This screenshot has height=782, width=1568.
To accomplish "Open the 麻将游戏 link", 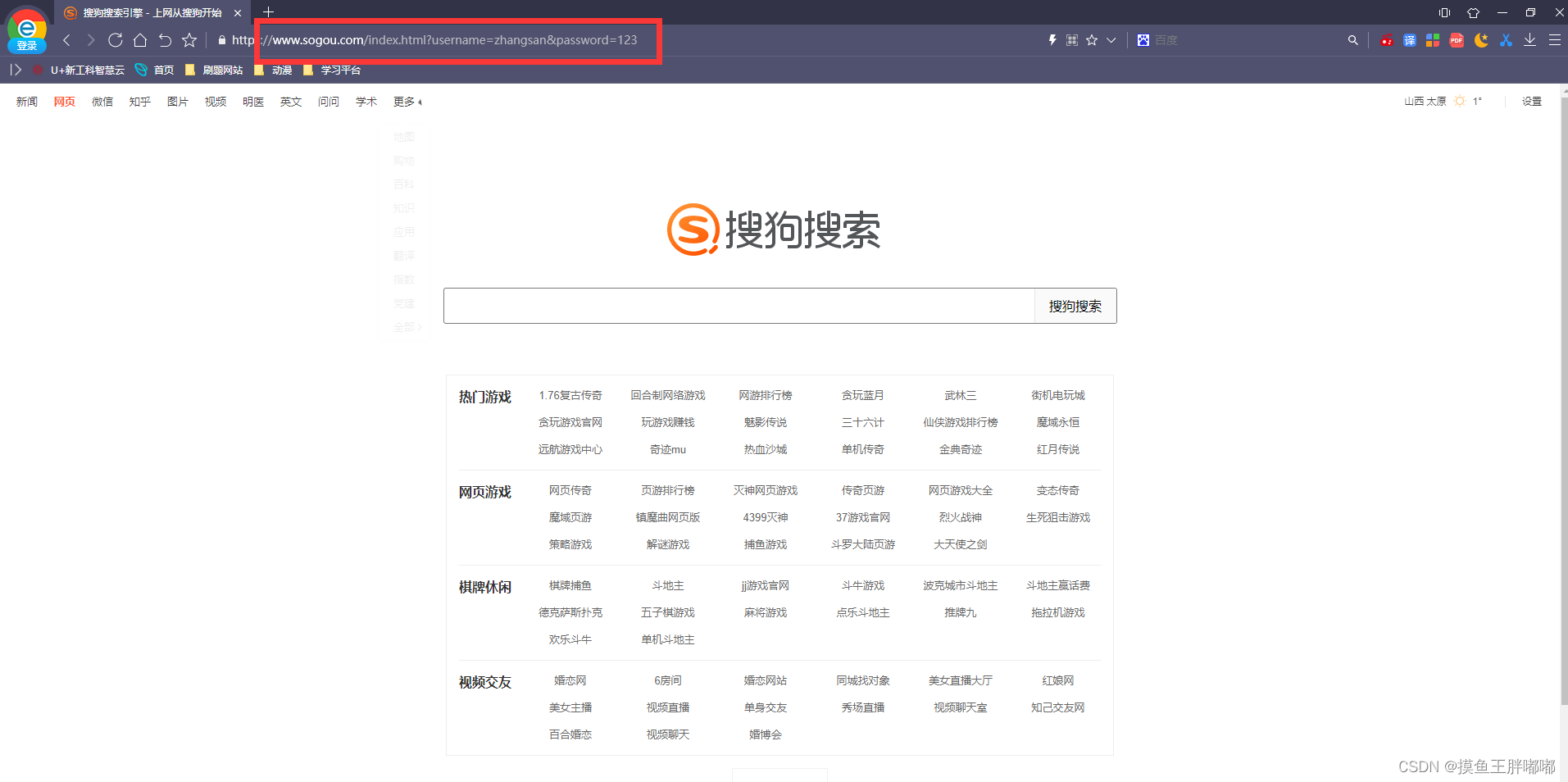I will tap(766, 612).
